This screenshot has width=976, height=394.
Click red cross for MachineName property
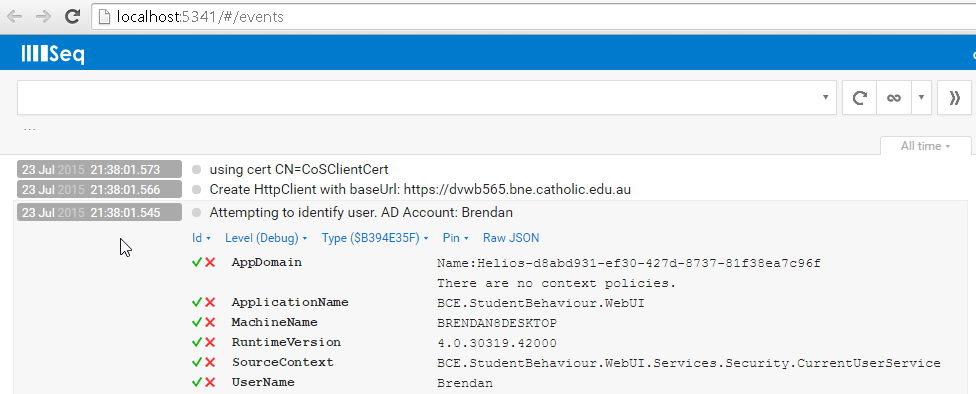click(x=210, y=322)
